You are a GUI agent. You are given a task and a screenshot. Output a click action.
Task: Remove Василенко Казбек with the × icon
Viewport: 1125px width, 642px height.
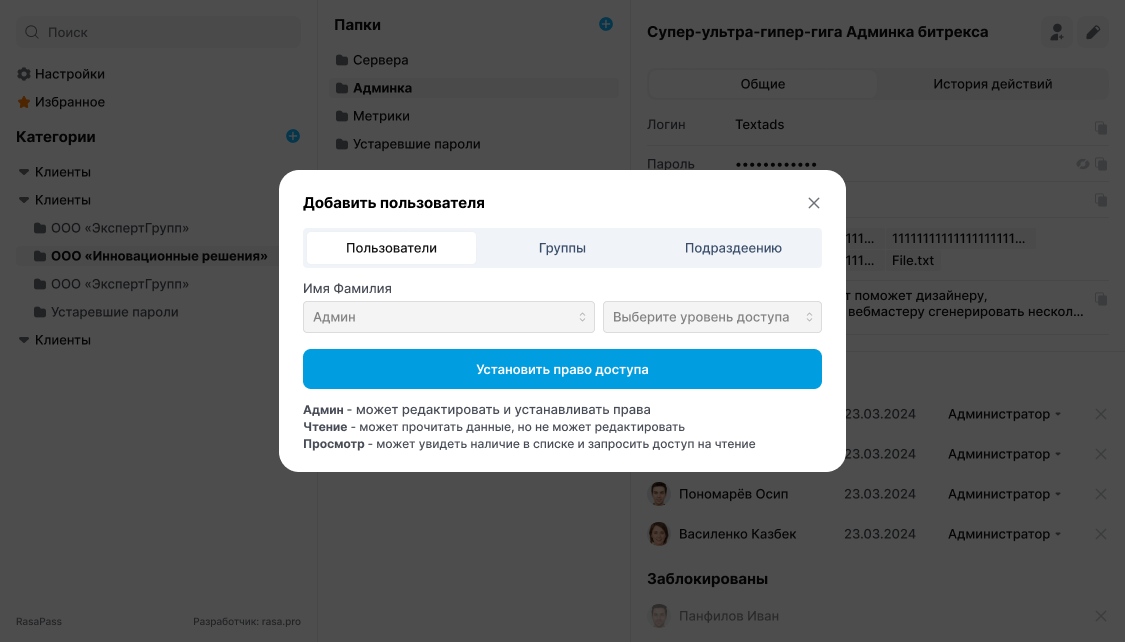1100,533
